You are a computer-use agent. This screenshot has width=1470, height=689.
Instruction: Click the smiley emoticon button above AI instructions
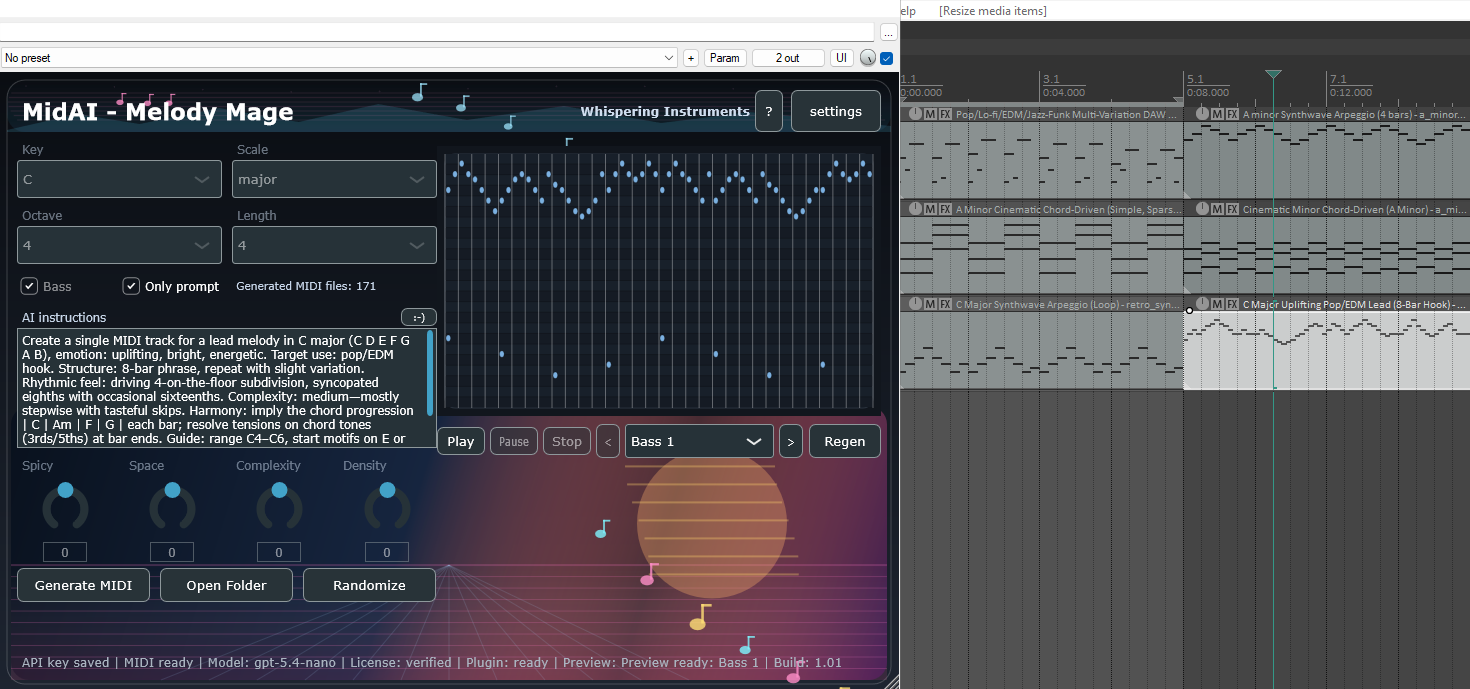pos(418,318)
